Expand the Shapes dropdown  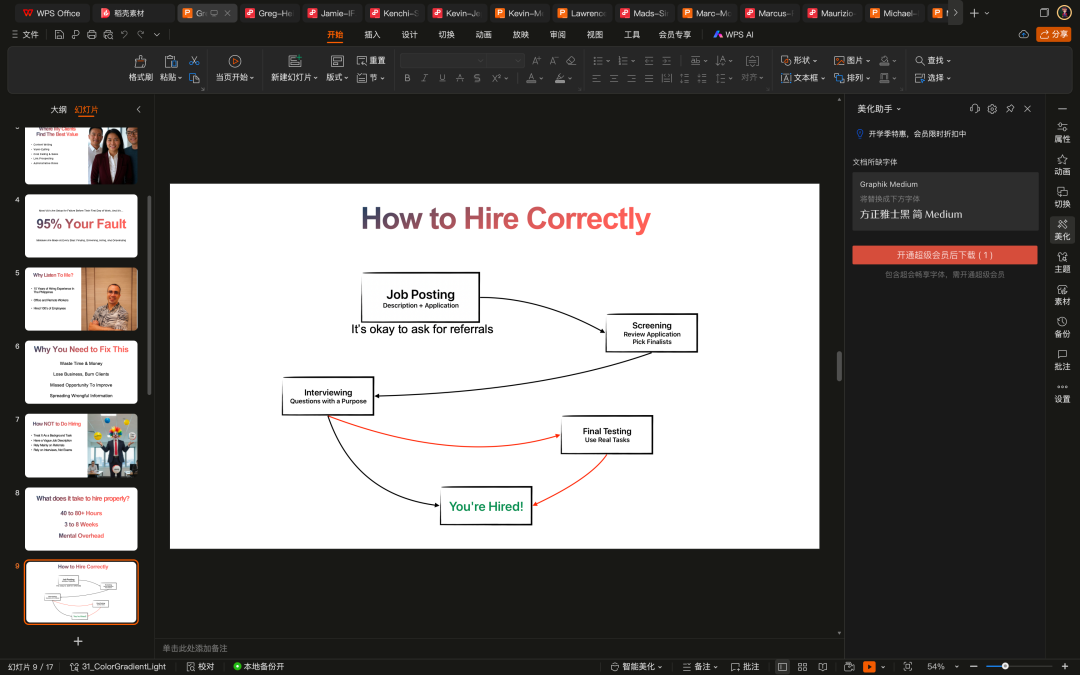[799, 61]
